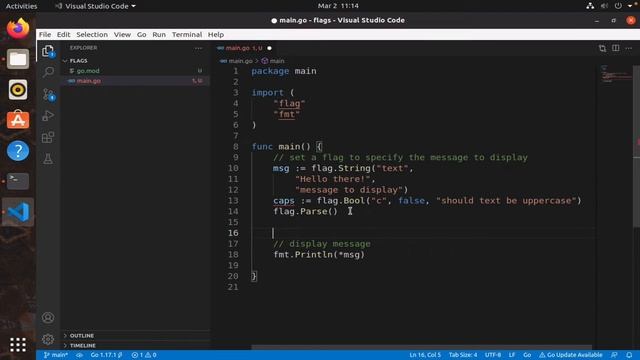This screenshot has width=640, height=360.
Task: Click the feedback icon in status bar
Action: [x=614, y=355]
